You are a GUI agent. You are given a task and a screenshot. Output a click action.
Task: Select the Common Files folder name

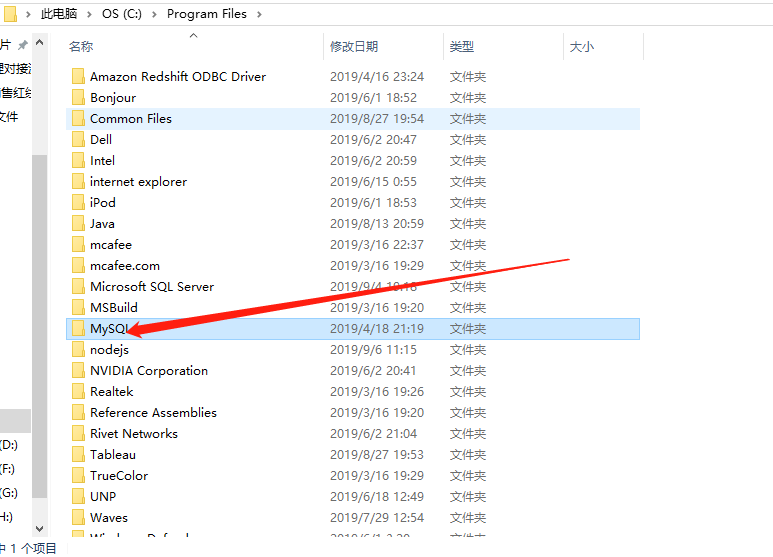pyautogui.click(x=131, y=119)
